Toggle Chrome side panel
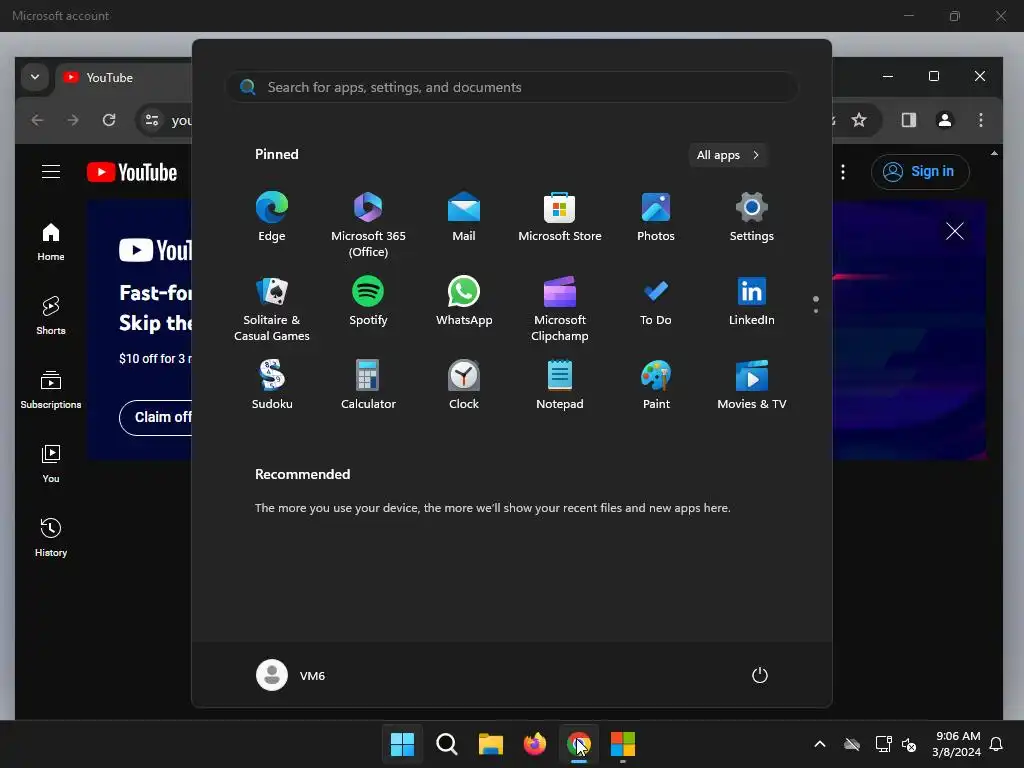The height and width of the screenshot is (768, 1024). 908,120
